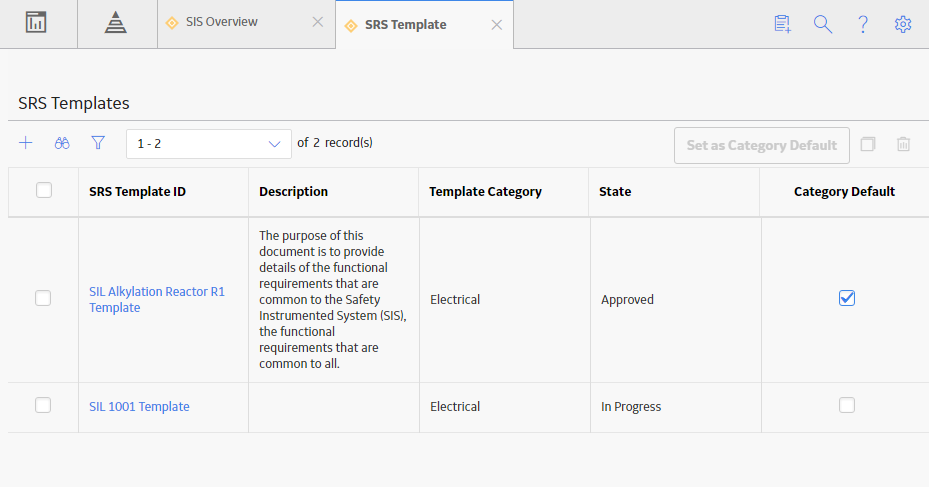Open the dashboard chart icon
The image size is (929, 487).
tap(36, 23)
